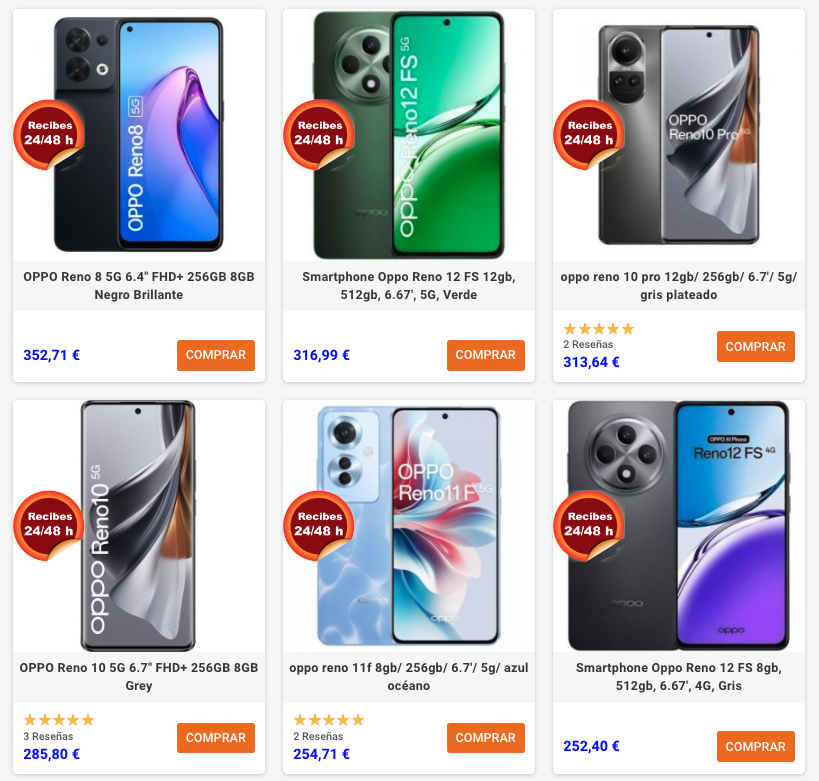Viewport: 819px width, 781px height.
Task: View the Reno11 F blue ocean phone image
Action: coord(409,526)
